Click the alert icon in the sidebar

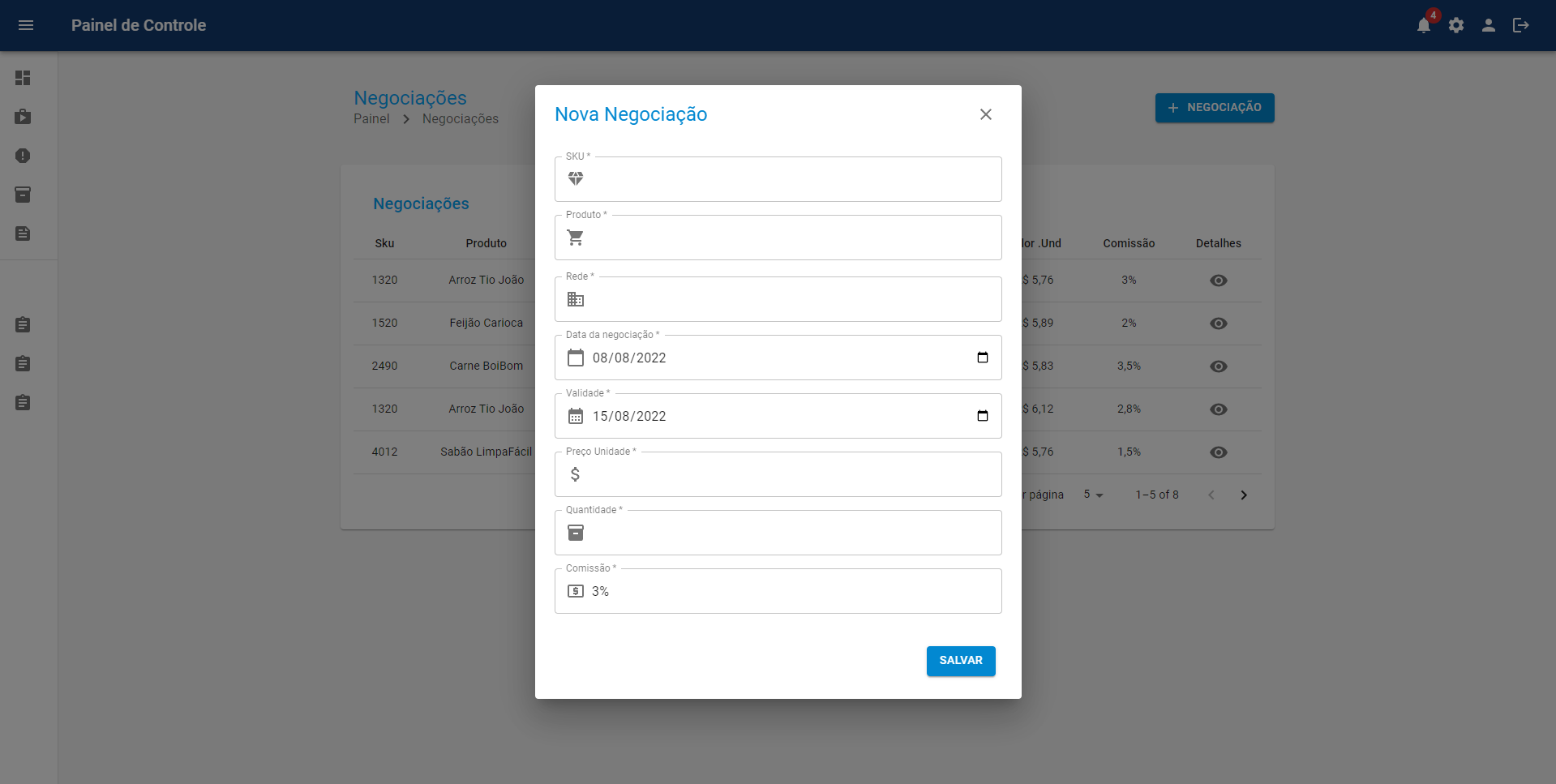23,156
